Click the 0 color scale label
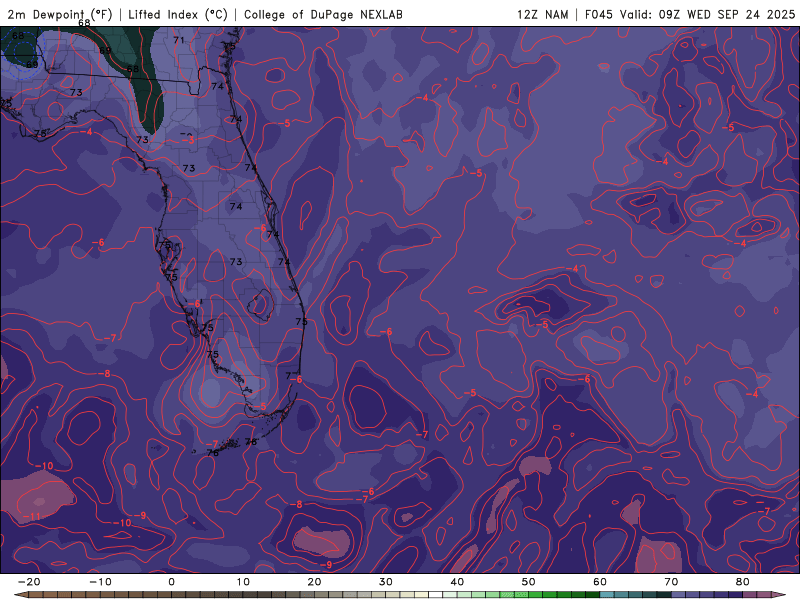Screen dimensions: 800x600 click(171, 582)
